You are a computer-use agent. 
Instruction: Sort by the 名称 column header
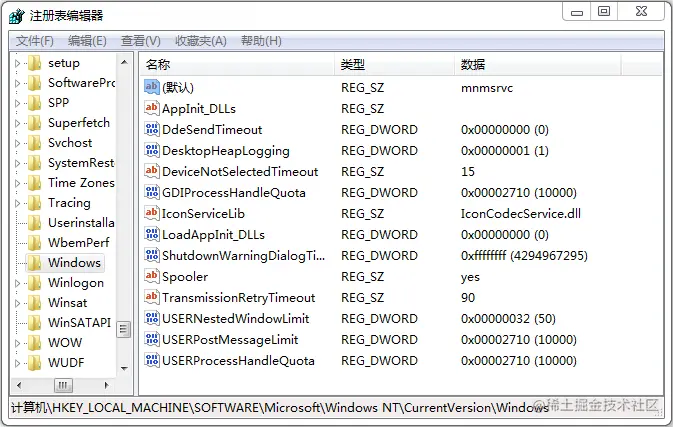click(x=236, y=64)
